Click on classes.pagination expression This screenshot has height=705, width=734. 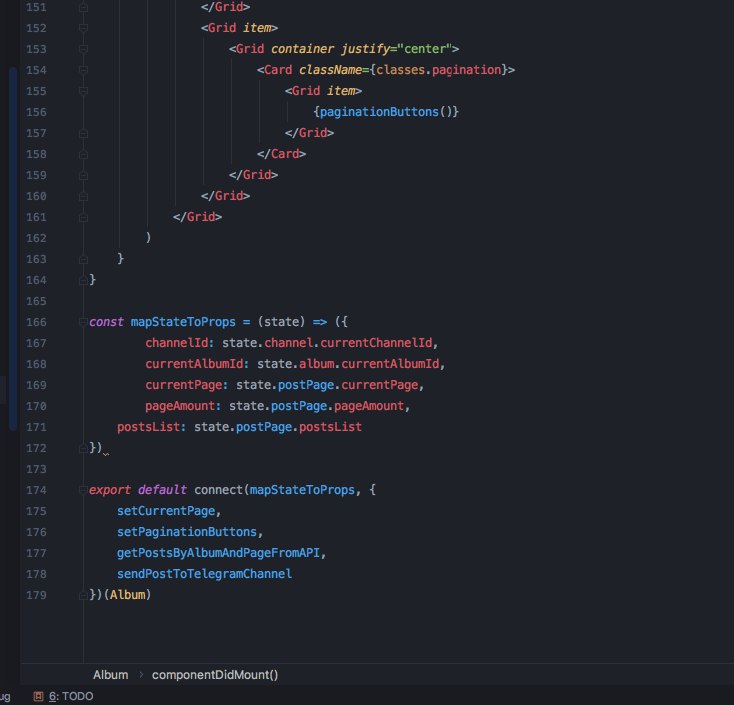pyautogui.click(x=439, y=70)
